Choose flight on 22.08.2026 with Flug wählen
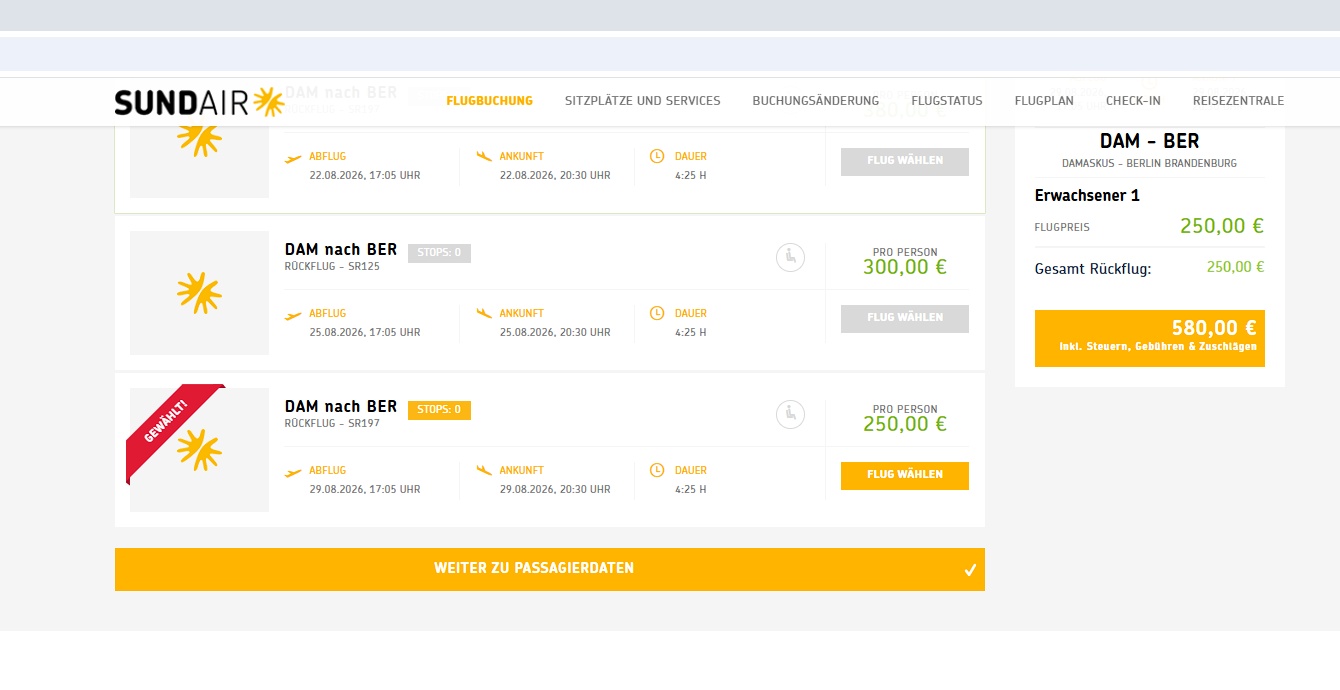 905,161
